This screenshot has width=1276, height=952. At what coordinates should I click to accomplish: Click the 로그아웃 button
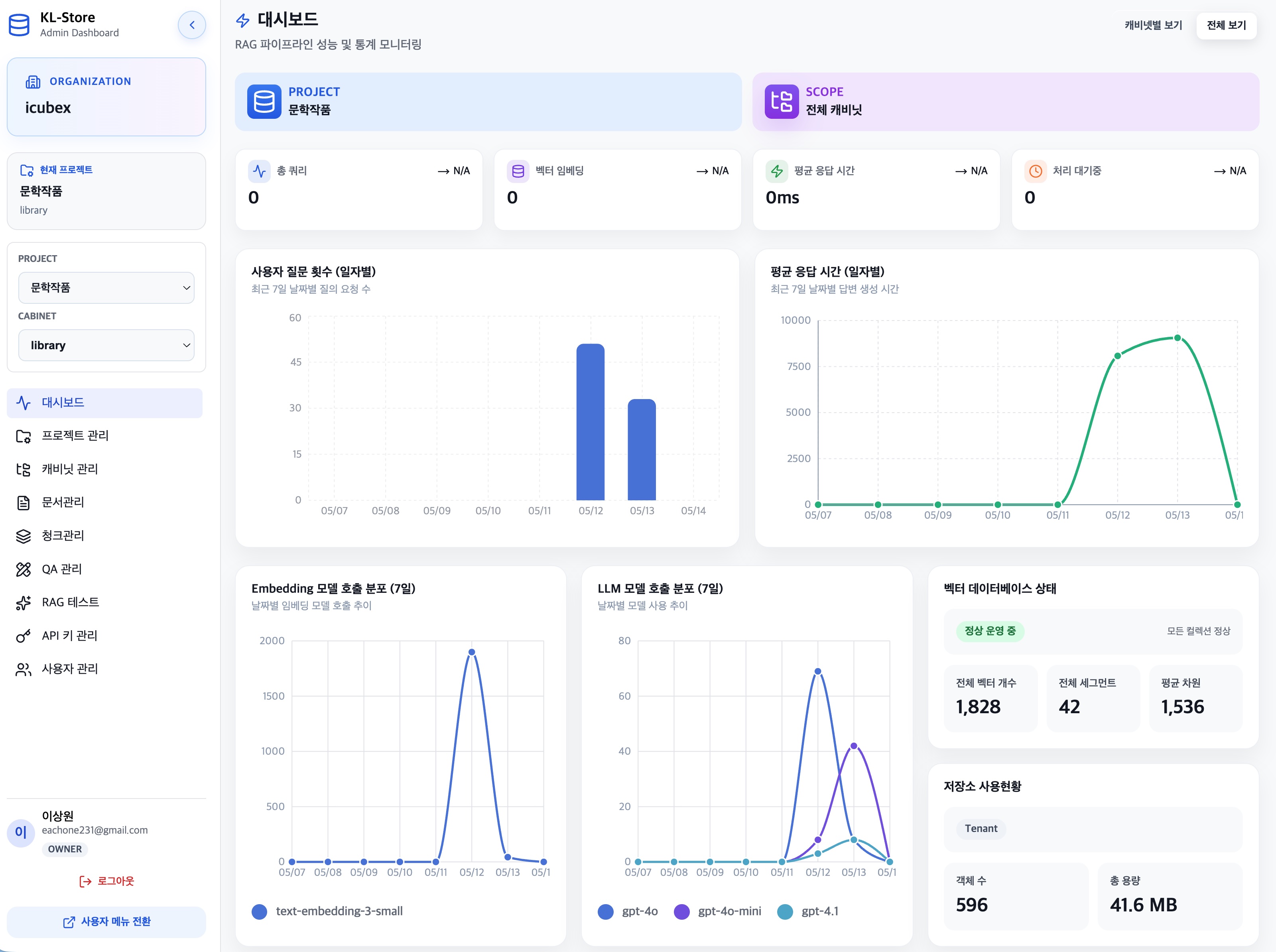[106, 882]
